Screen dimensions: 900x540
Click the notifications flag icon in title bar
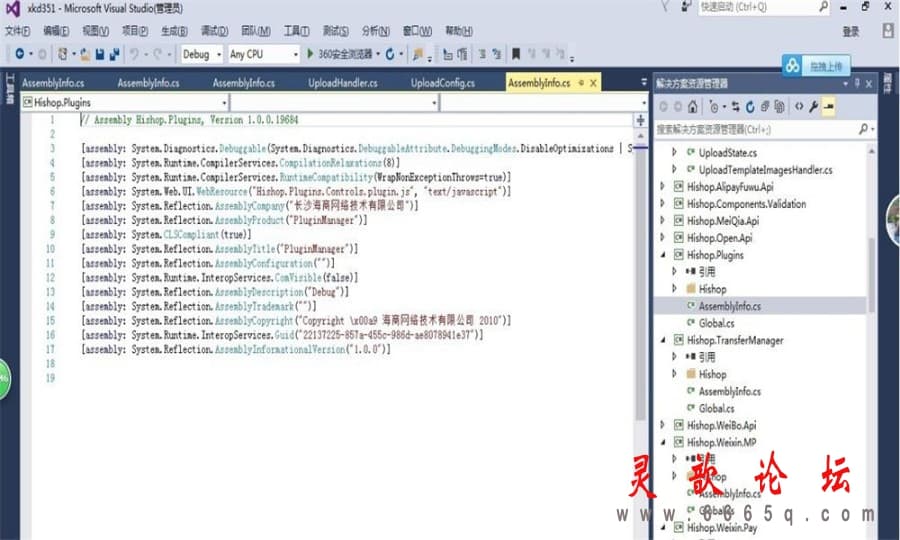click(x=665, y=7)
